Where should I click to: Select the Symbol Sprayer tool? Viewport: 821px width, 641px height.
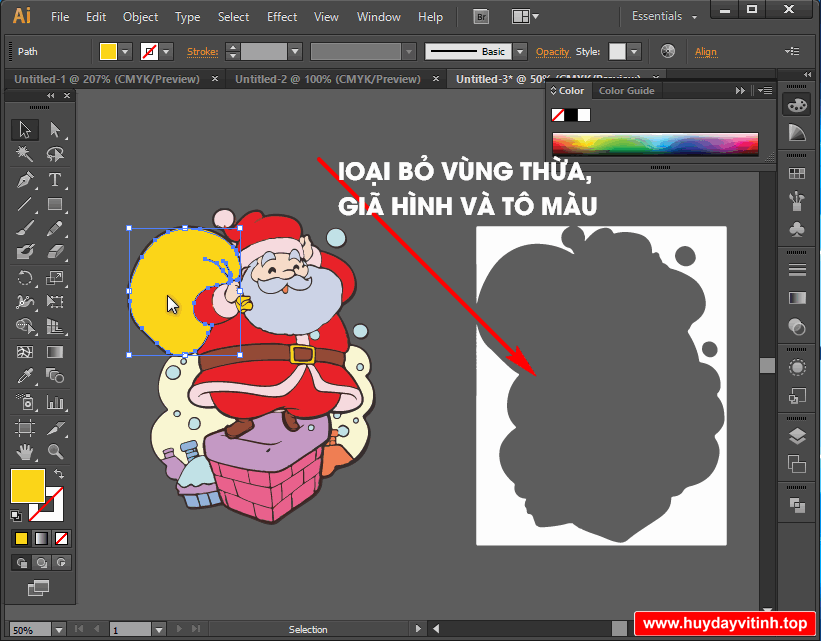point(25,402)
